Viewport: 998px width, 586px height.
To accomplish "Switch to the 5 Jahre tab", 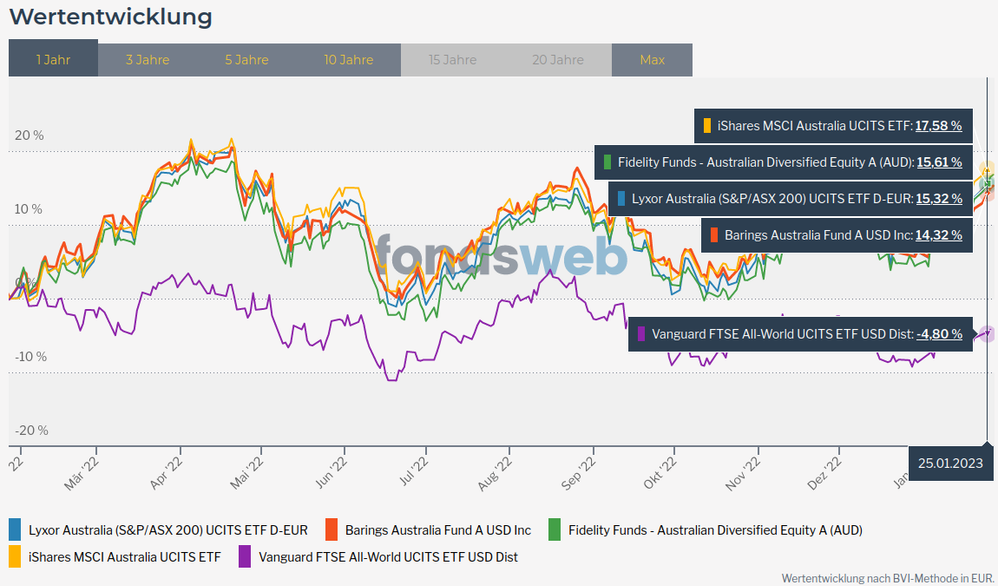I will 246,59.
